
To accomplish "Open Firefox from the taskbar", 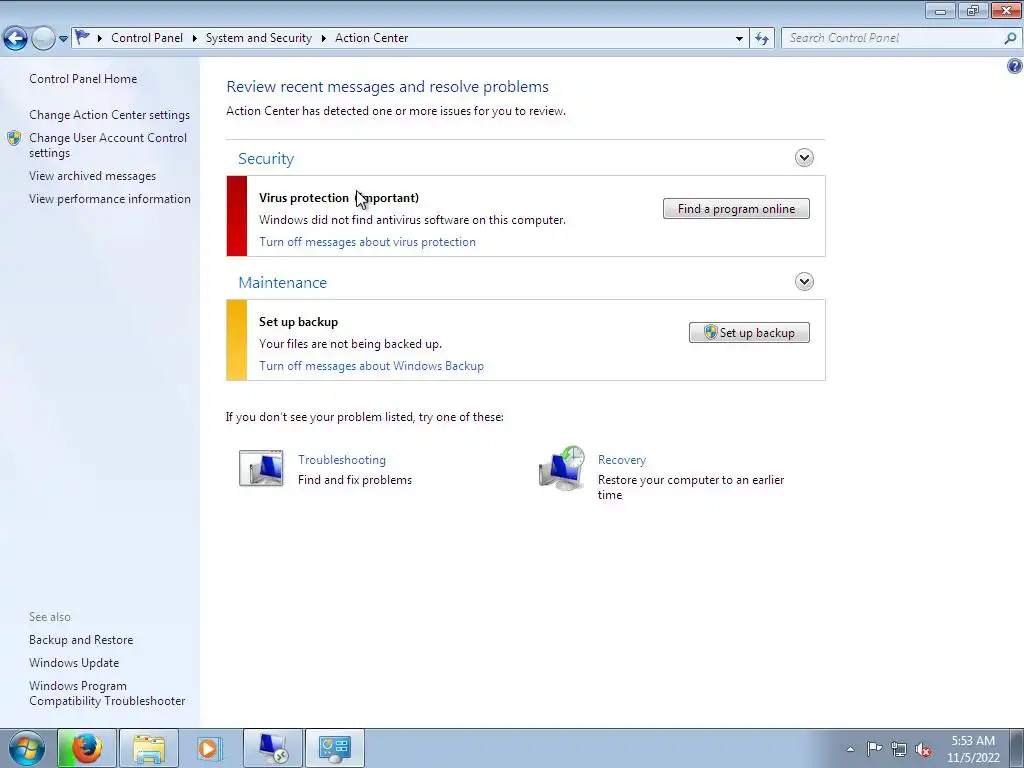I will pyautogui.click(x=86, y=748).
